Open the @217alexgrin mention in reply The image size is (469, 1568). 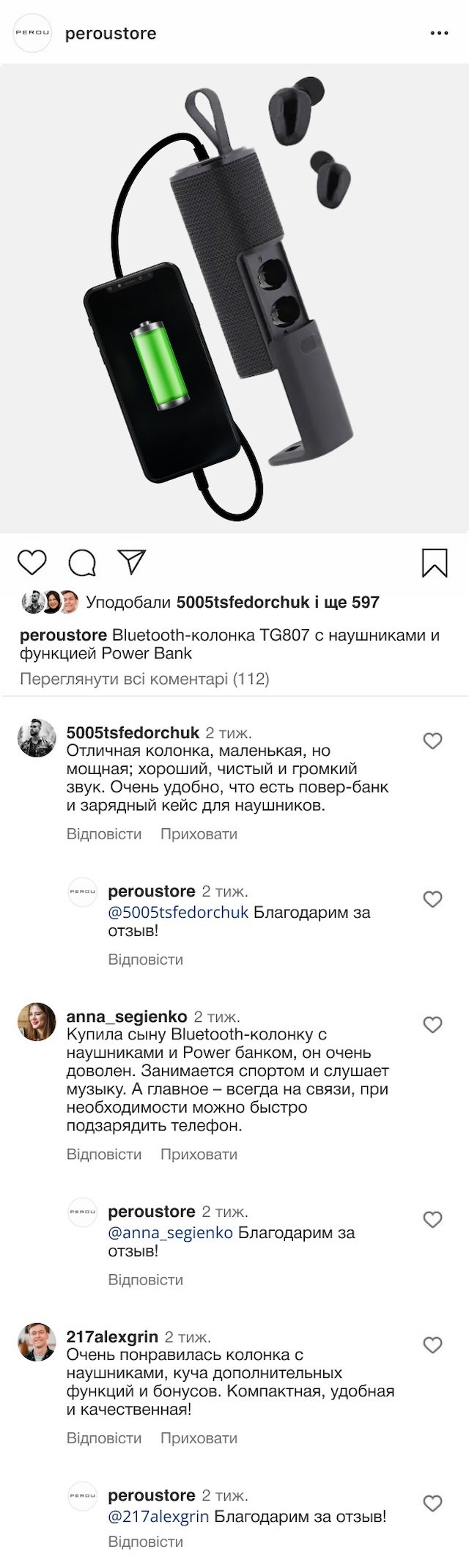coord(158,1517)
